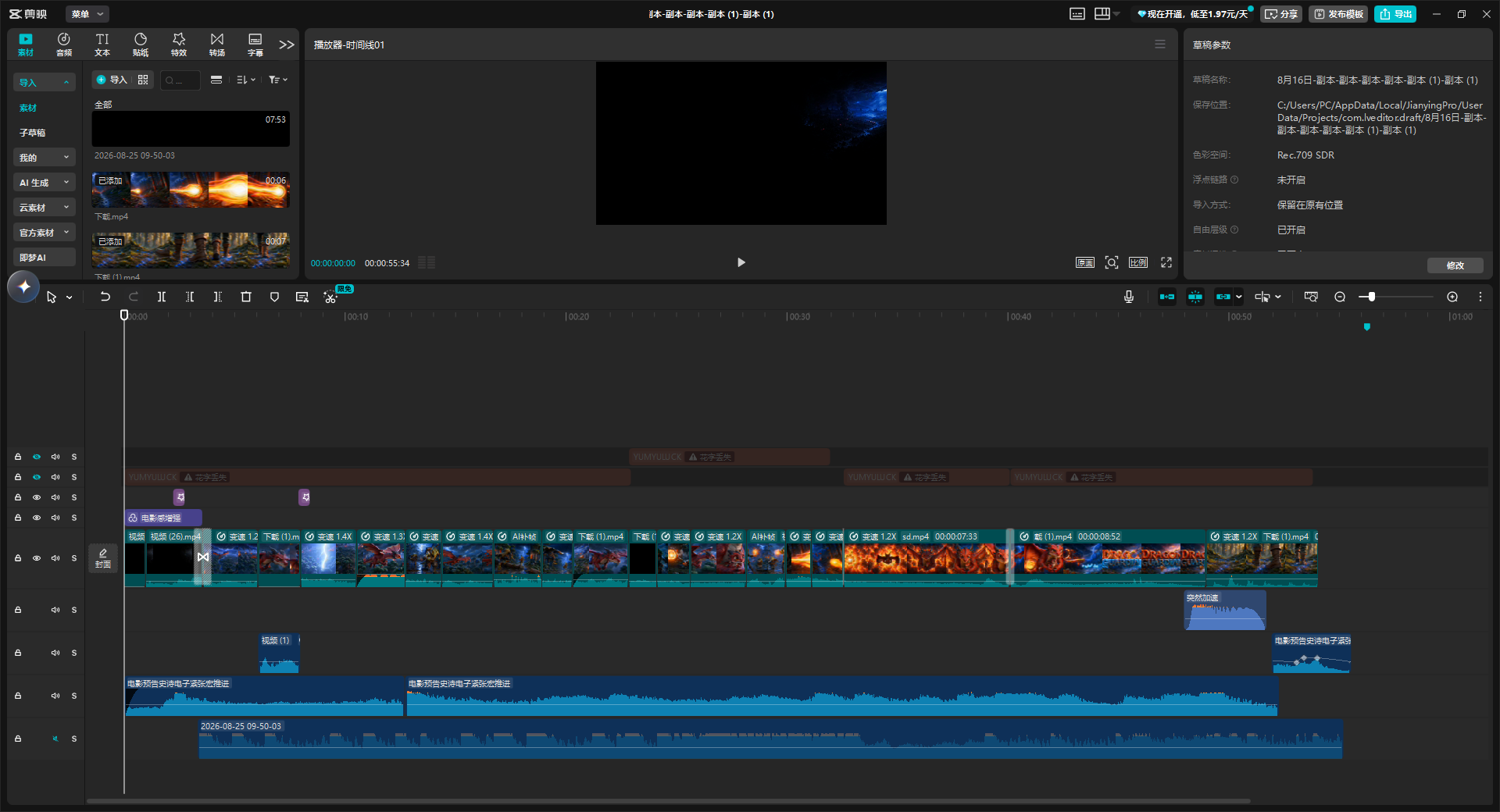
Task: Toggle main track magnet snapping
Action: tap(1167, 297)
